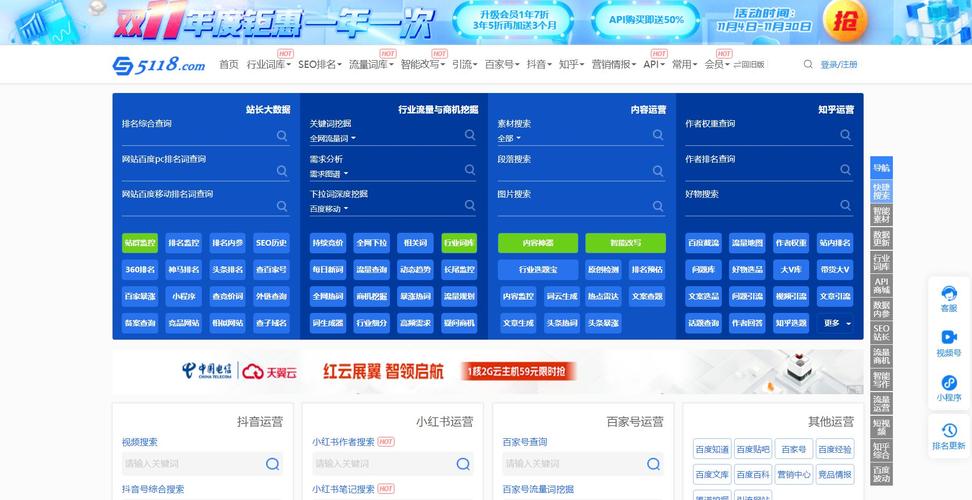The height and width of the screenshot is (500, 972).
Task: Click search icon for 段落搜索
Action: [x=658, y=170]
